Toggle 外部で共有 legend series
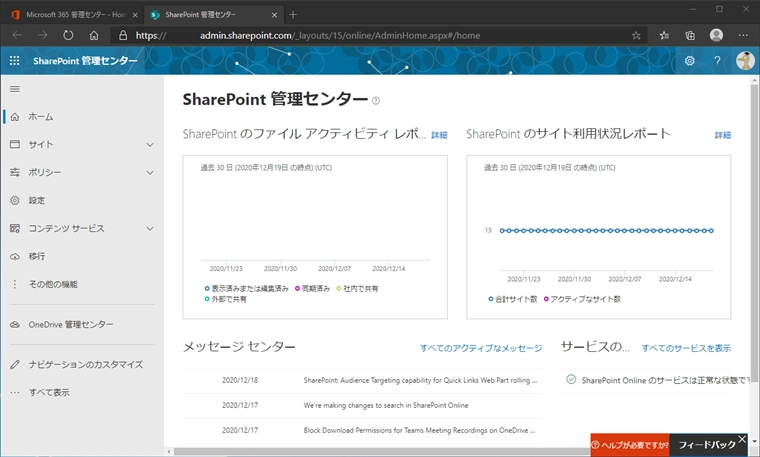 click(225, 299)
